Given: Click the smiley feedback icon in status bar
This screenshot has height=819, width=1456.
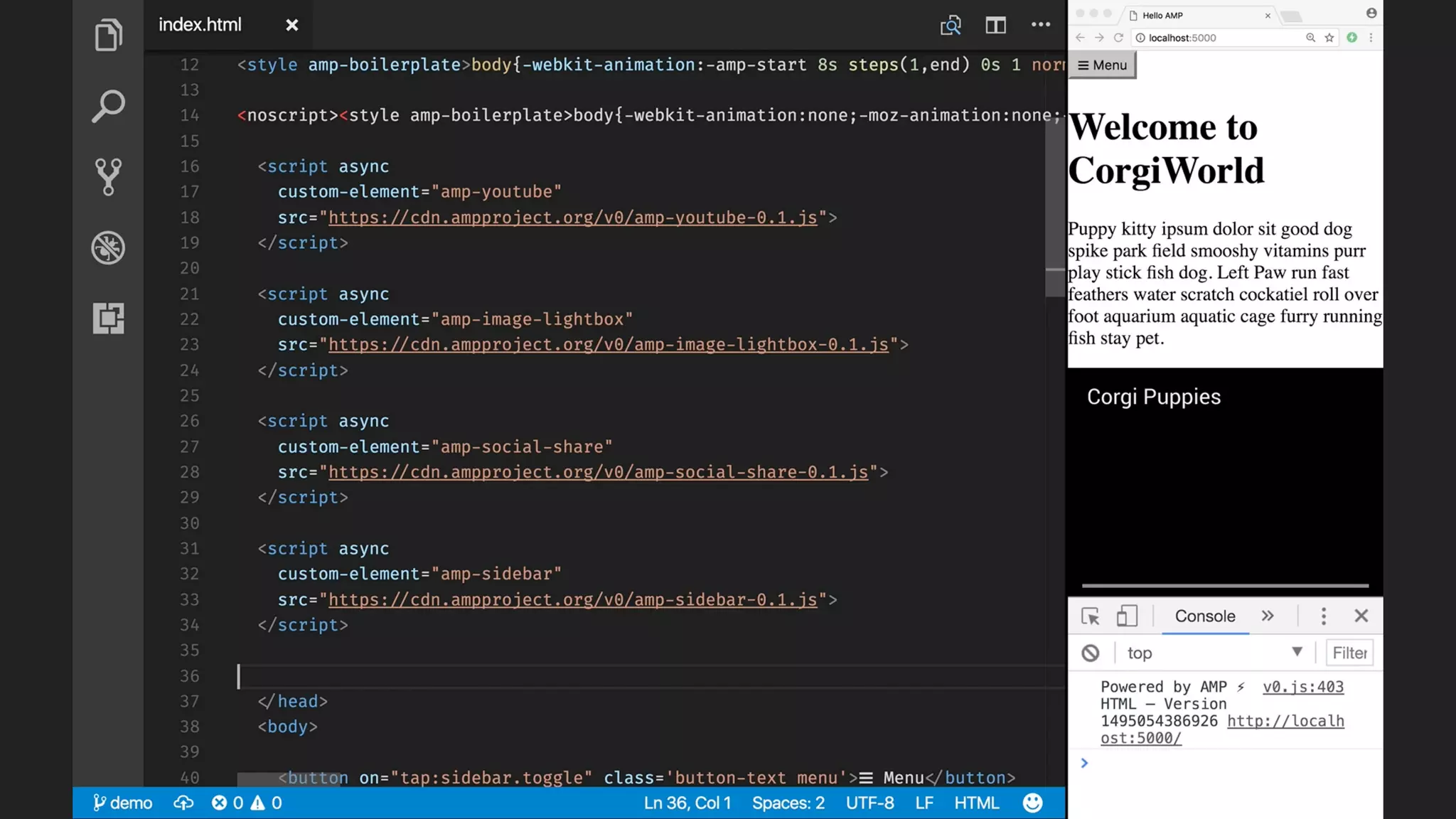Looking at the screenshot, I should [1032, 803].
